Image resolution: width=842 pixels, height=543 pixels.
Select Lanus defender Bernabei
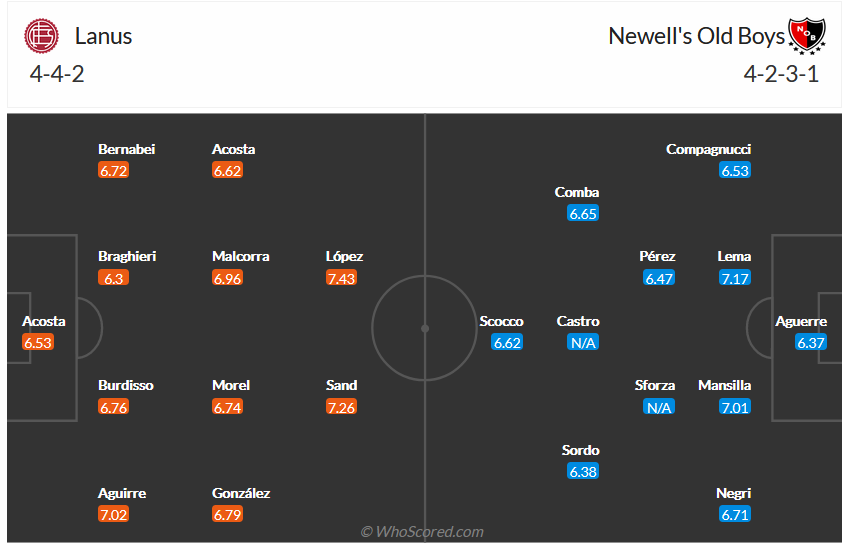[127, 150]
